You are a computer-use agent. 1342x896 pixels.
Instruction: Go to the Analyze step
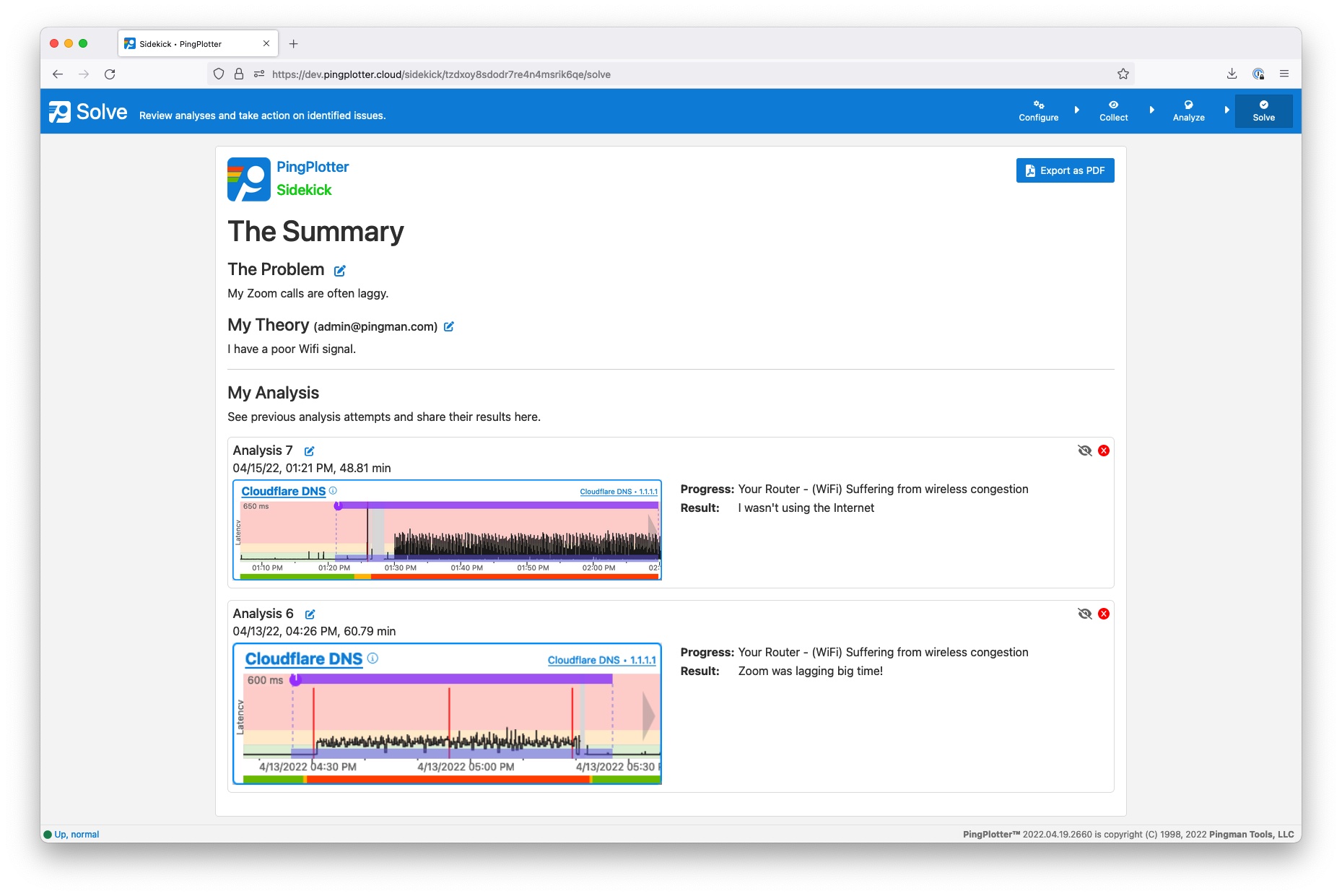pos(1188,111)
